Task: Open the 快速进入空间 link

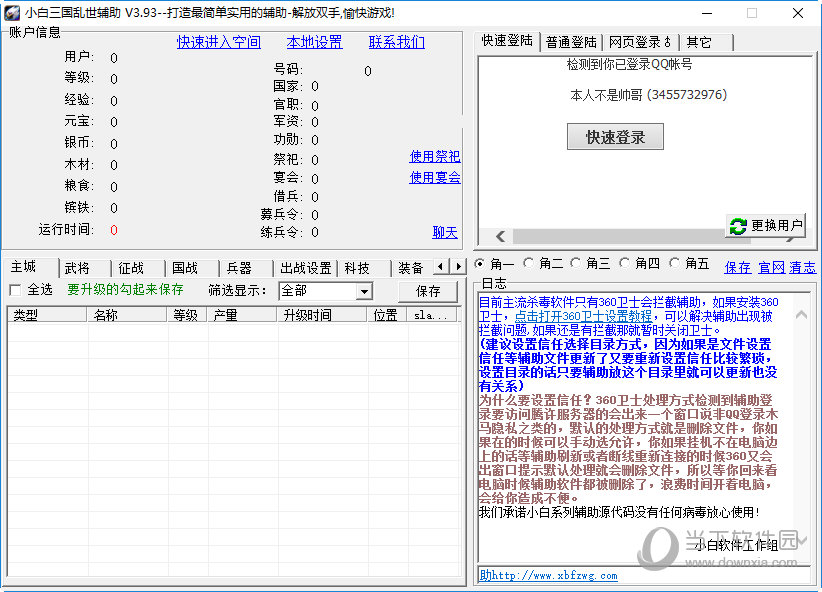Action: [x=219, y=42]
